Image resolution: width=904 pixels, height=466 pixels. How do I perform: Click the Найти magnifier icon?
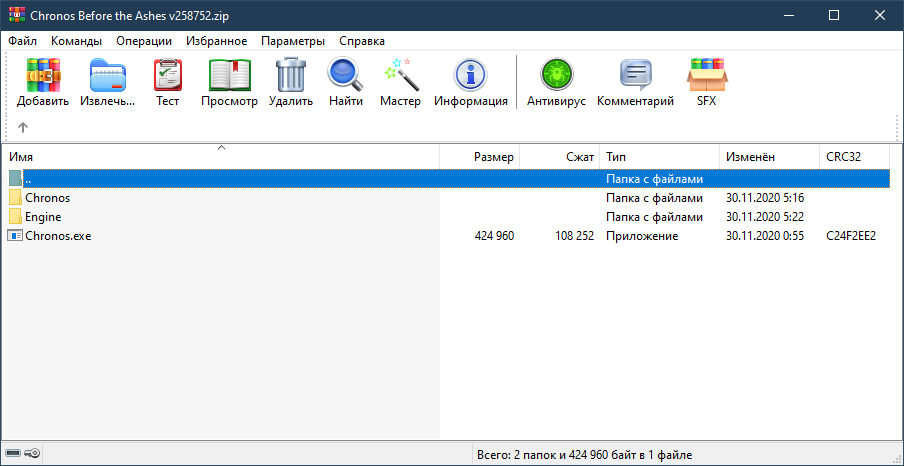tap(345, 76)
